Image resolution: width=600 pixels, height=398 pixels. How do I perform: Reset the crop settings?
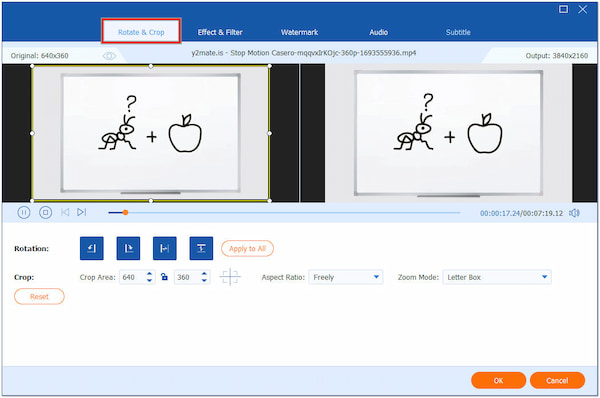(x=39, y=297)
